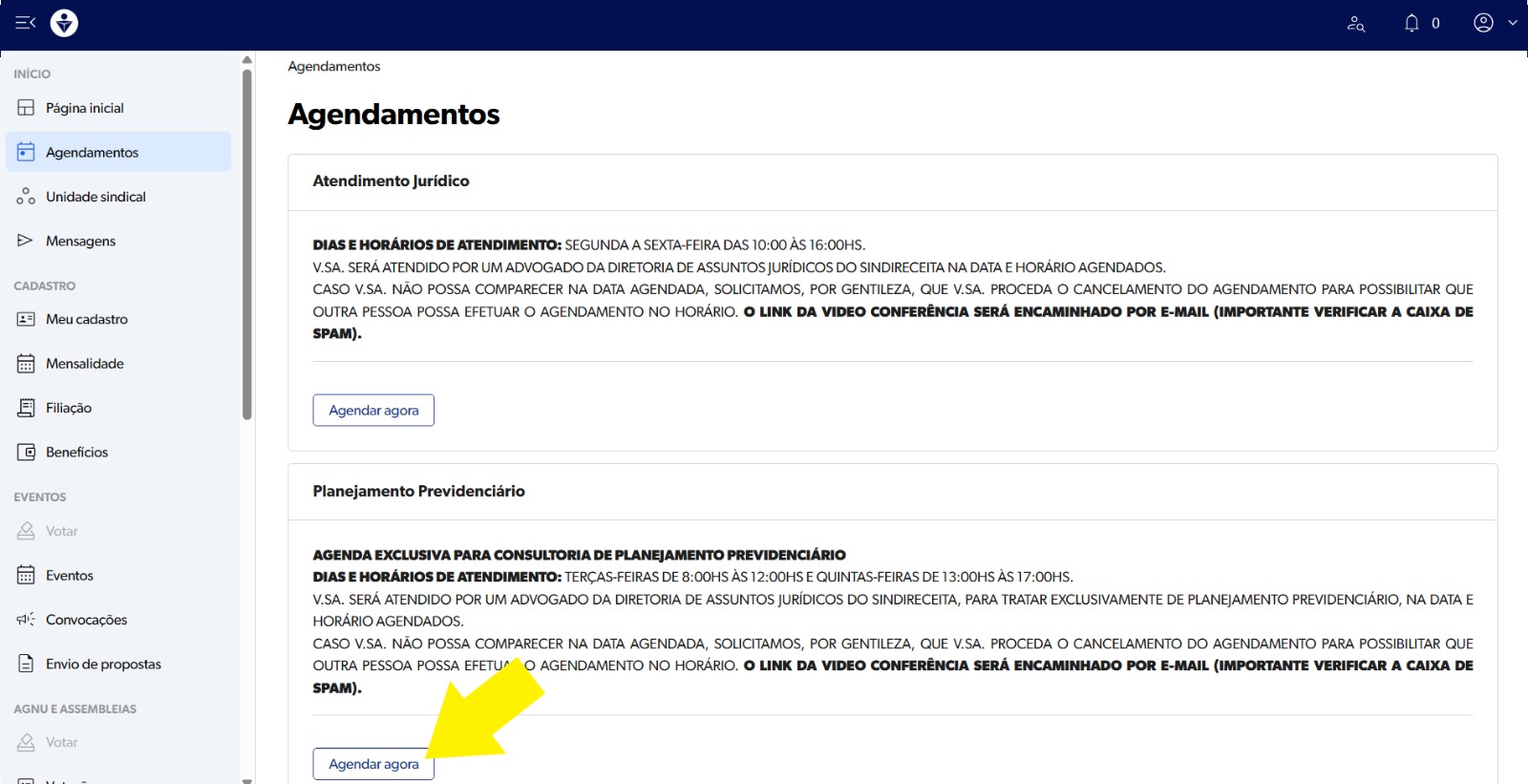Screen dimensions: 1528x784
Task: Open Eventos in the sidebar
Action: (x=69, y=576)
